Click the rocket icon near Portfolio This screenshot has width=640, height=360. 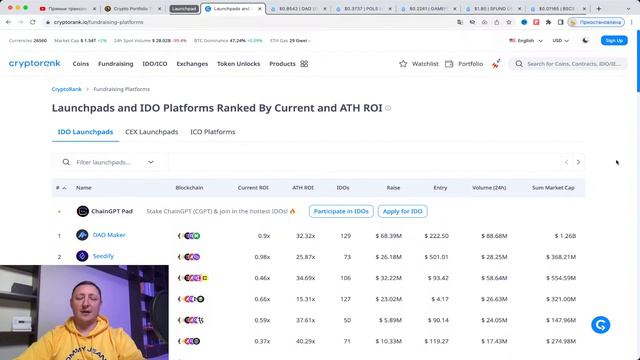496,64
